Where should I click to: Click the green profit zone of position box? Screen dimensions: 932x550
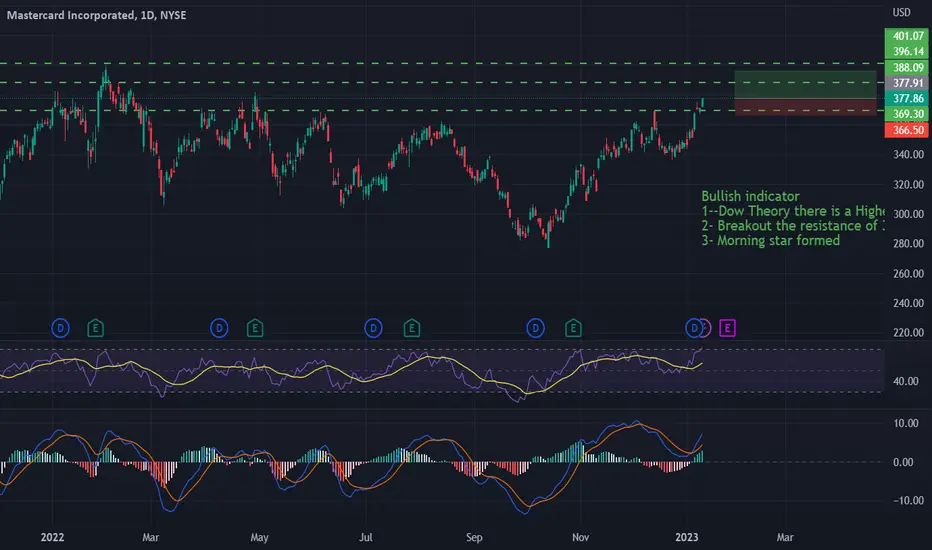coord(805,84)
